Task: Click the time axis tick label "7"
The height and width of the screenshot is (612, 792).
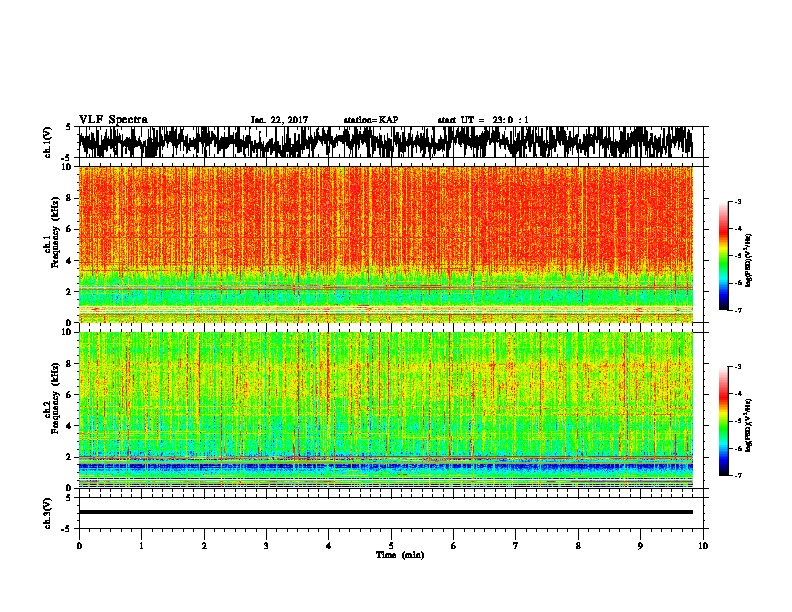Action: click(x=516, y=546)
